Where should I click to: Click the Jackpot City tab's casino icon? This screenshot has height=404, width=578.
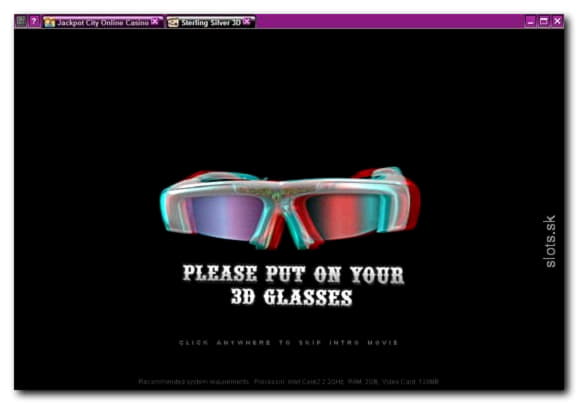pyautogui.click(x=49, y=23)
